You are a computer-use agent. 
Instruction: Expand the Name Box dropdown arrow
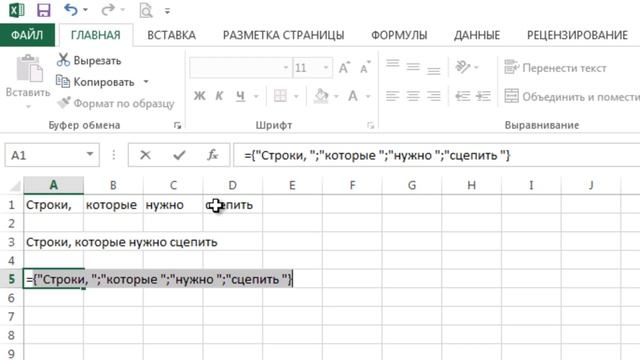[90, 155]
